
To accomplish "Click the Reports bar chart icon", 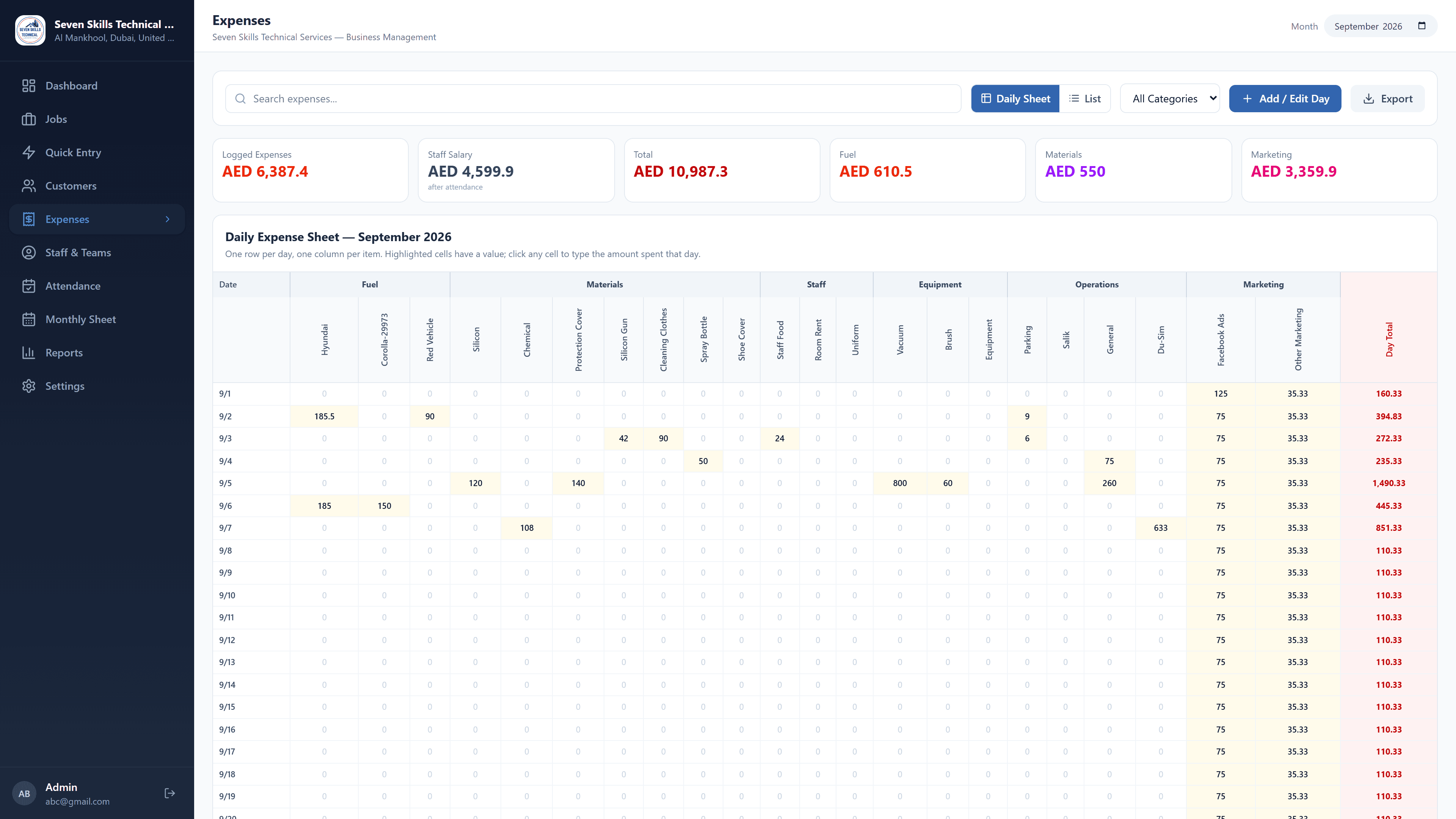I will (29, 353).
